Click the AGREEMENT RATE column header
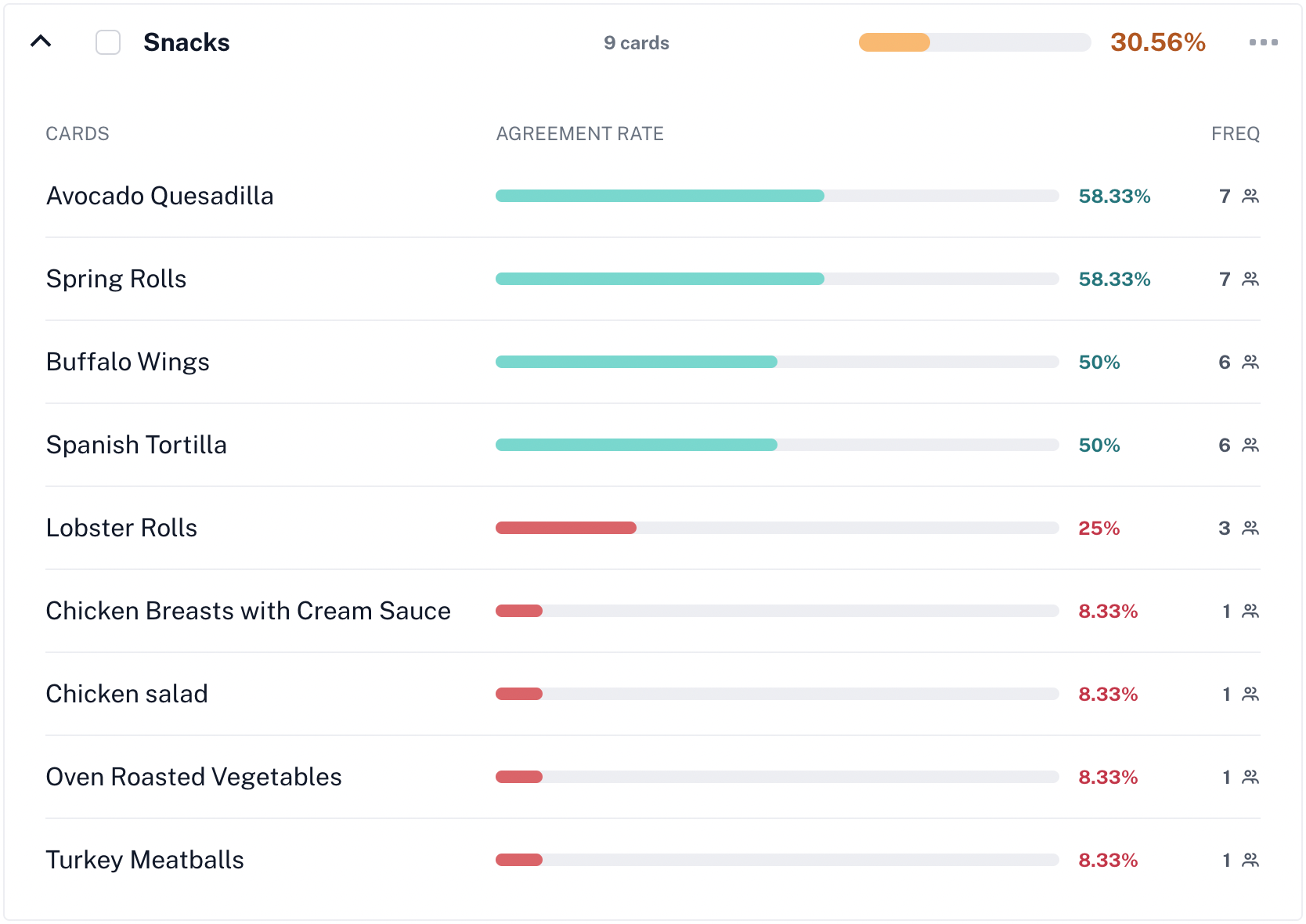The width and height of the screenshot is (1306, 924). [x=579, y=134]
